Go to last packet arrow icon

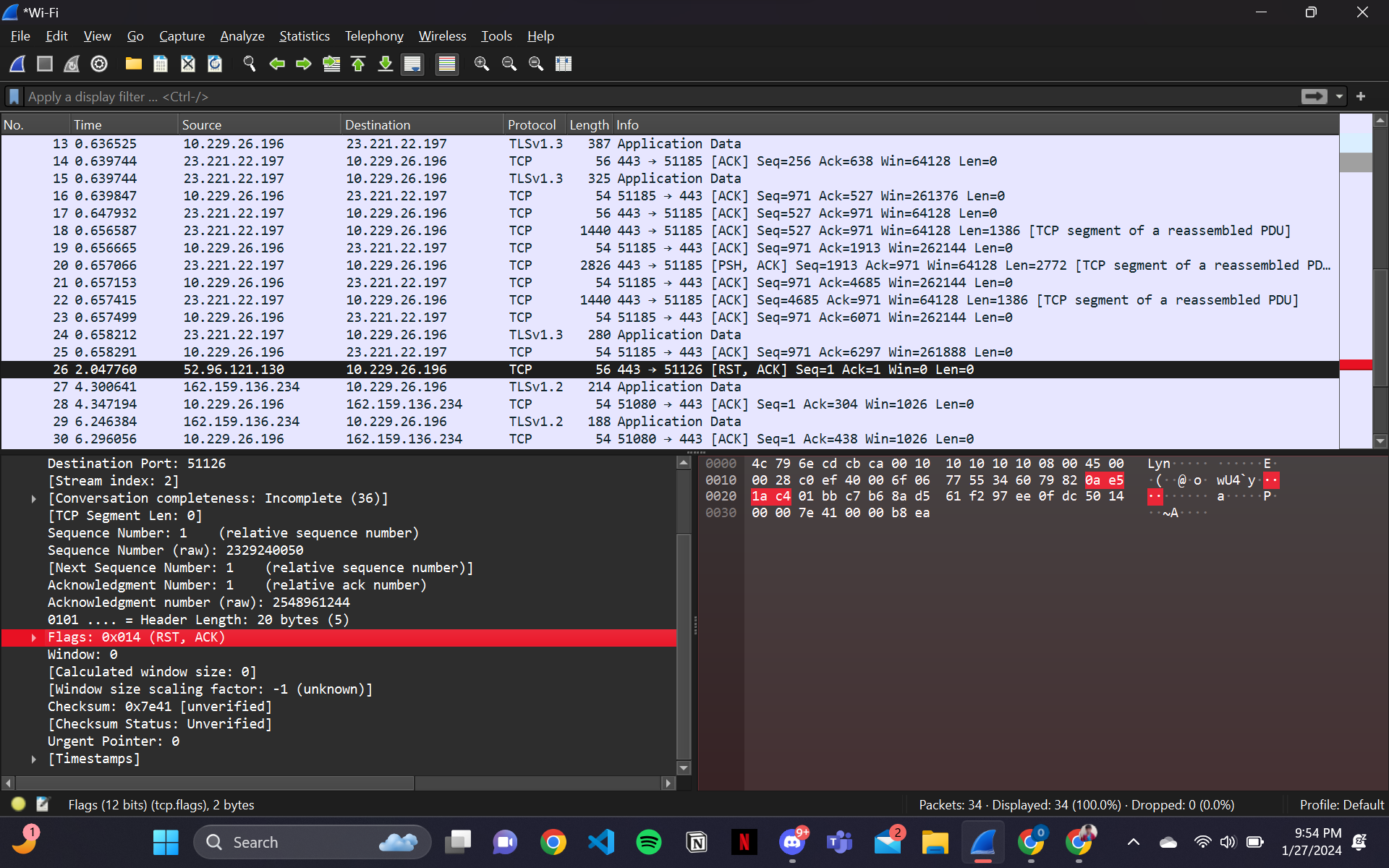[x=386, y=64]
